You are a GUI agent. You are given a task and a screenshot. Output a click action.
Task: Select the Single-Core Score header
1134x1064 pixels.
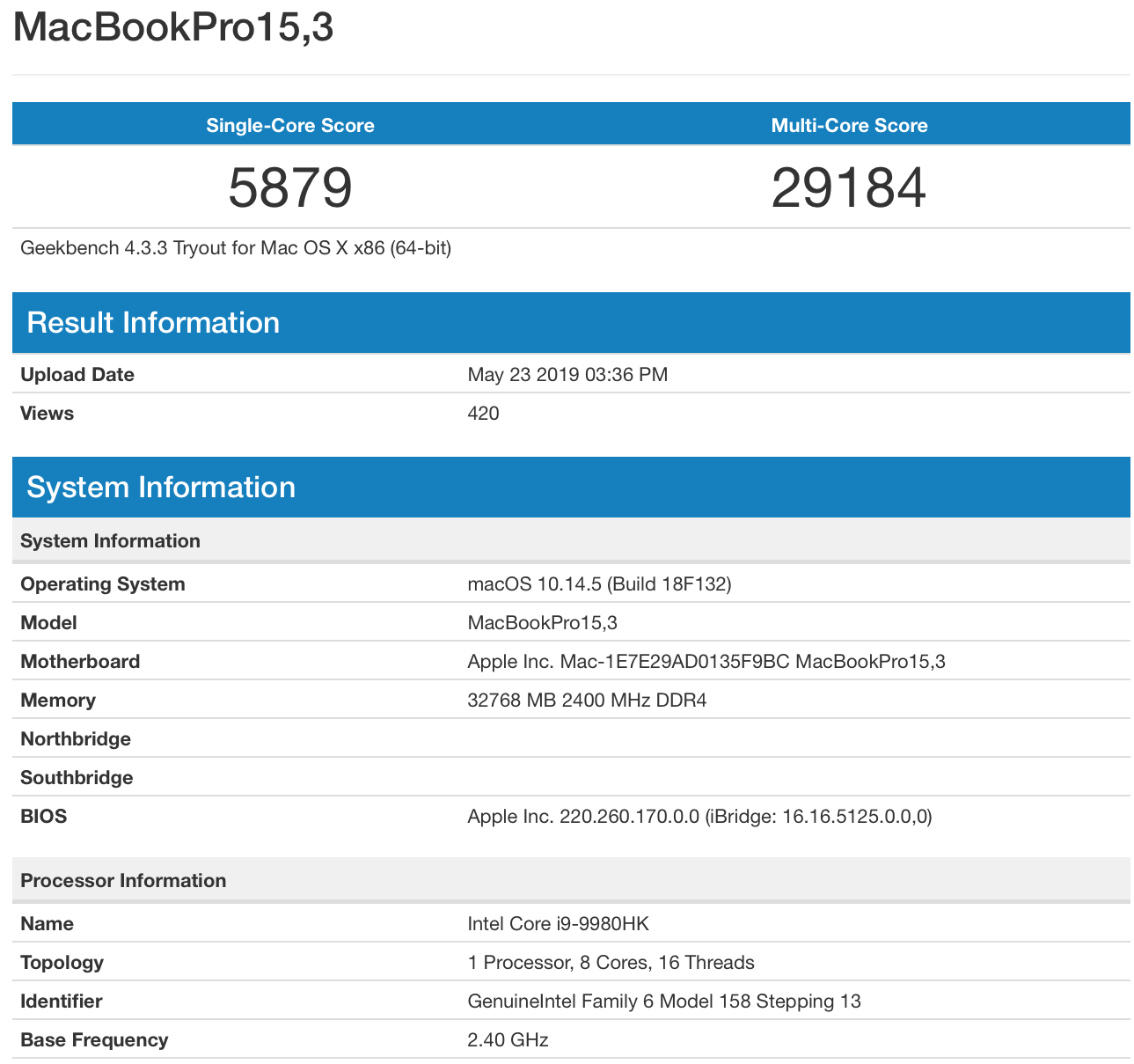pyautogui.click(x=290, y=125)
